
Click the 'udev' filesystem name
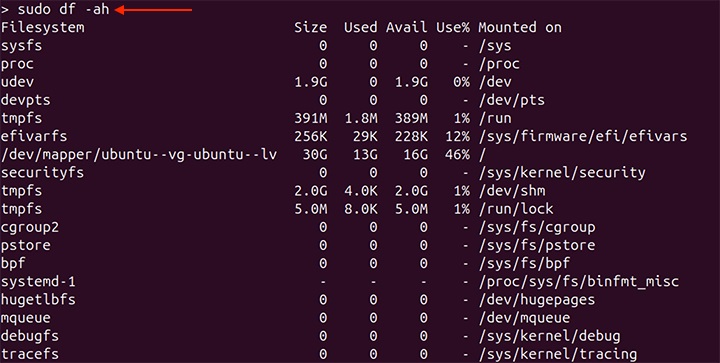pyautogui.click(x=17, y=82)
